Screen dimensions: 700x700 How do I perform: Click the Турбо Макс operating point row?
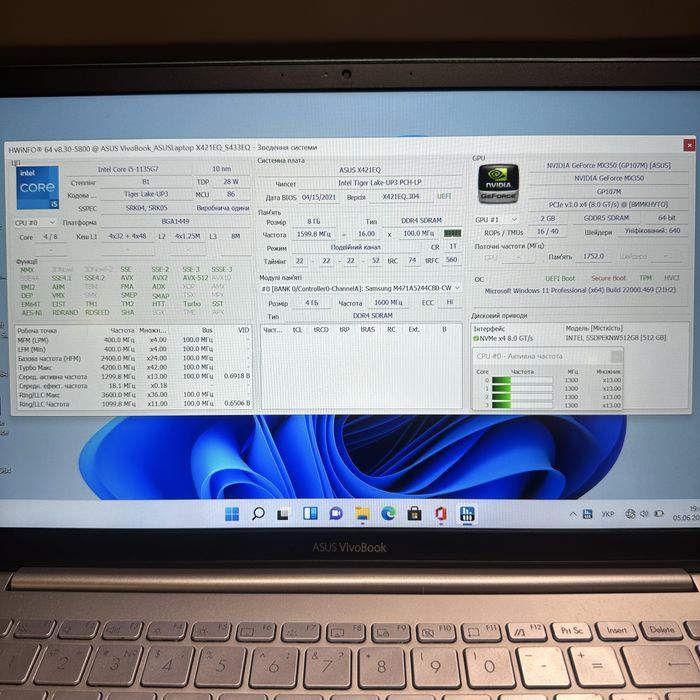coord(133,367)
